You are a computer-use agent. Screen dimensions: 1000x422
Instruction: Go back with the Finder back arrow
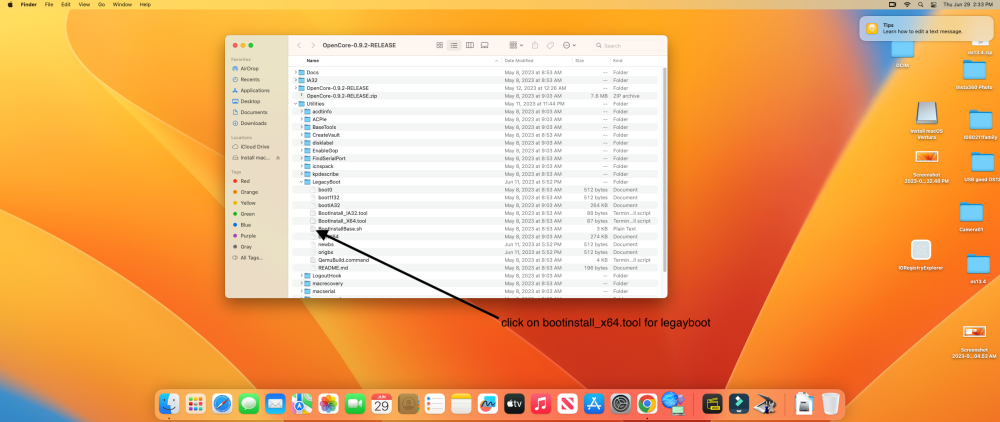point(299,45)
